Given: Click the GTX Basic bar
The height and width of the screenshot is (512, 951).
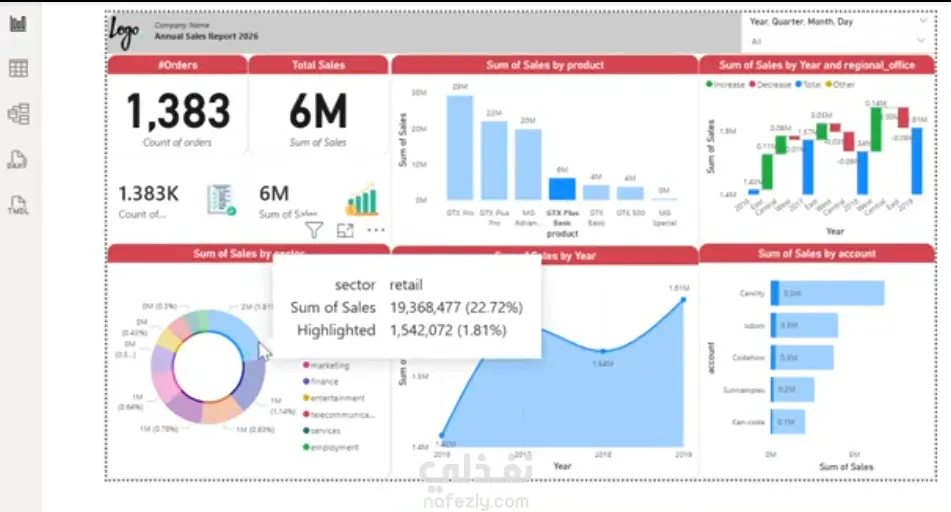Looking at the screenshot, I should pyautogui.click(x=596, y=193).
